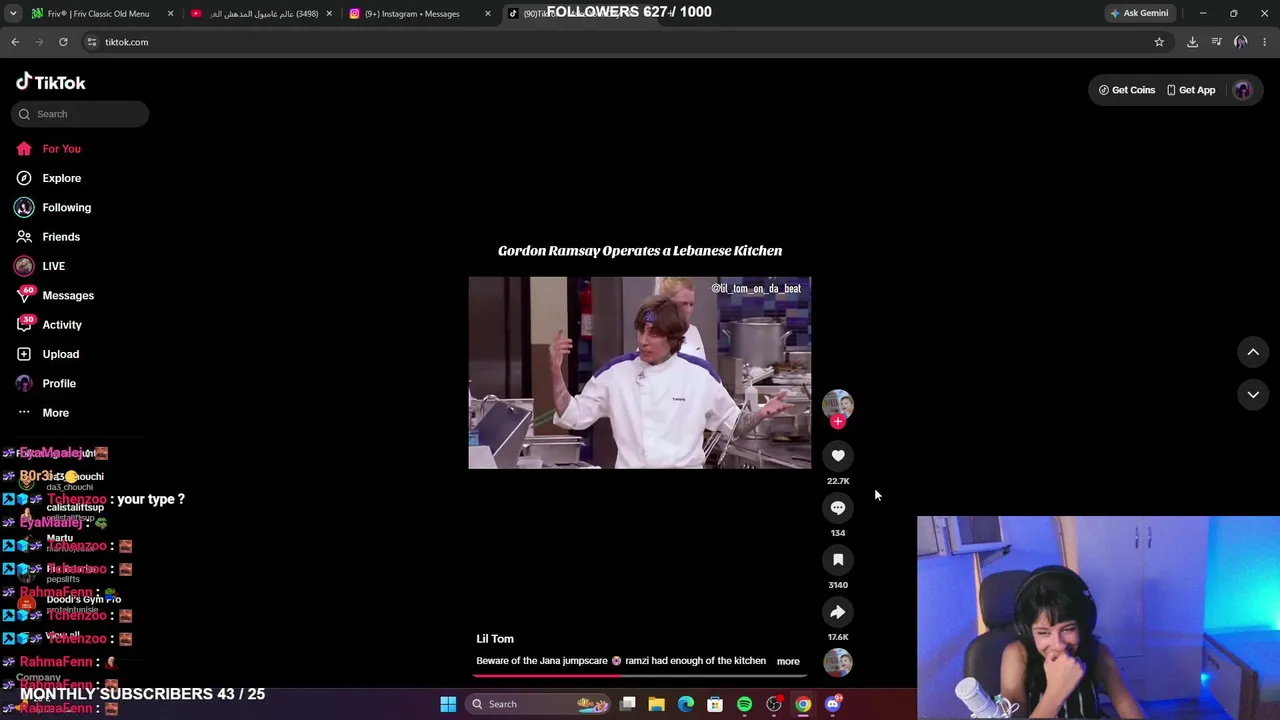Open Ask Gemini
Image resolution: width=1280 pixels, height=720 pixels.
click(1139, 13)
